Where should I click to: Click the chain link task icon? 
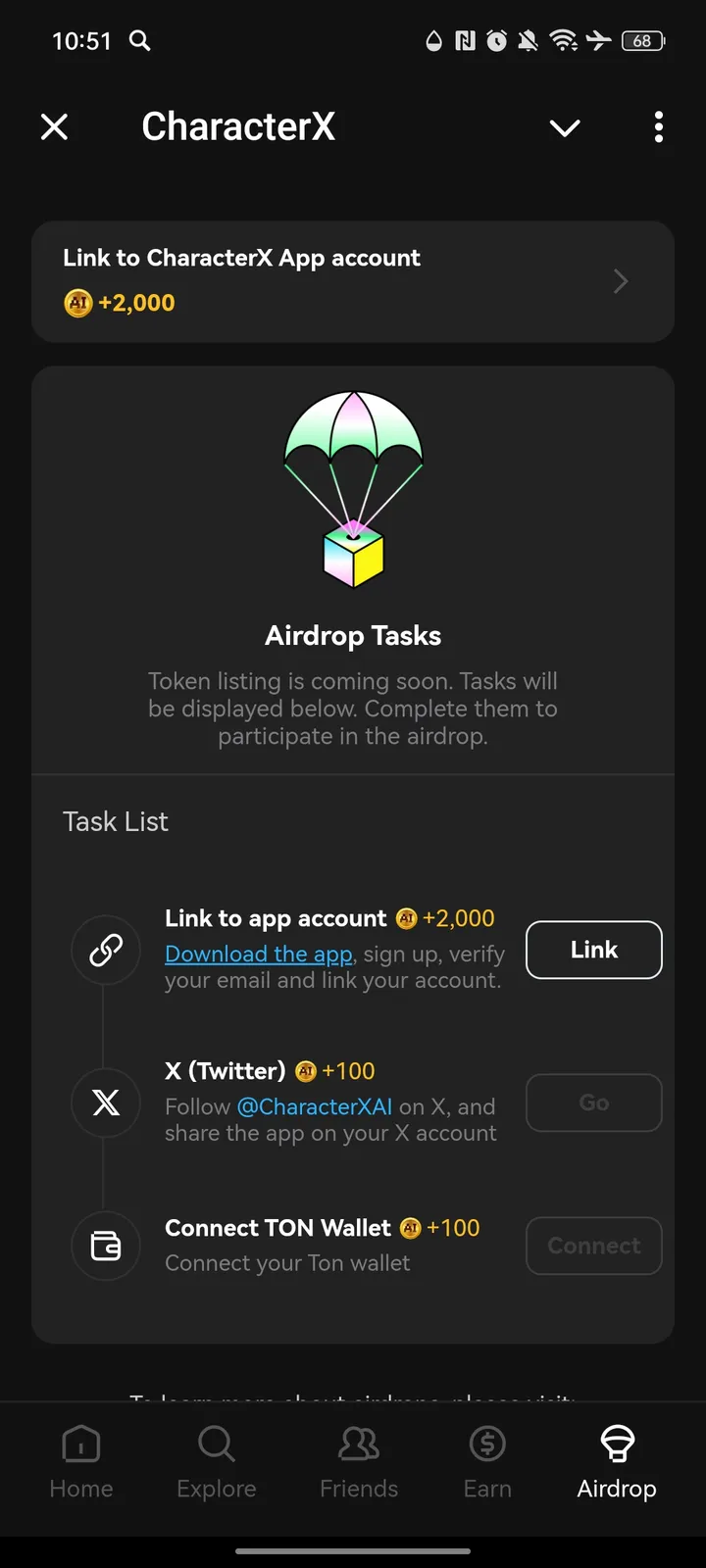(106, 949)
